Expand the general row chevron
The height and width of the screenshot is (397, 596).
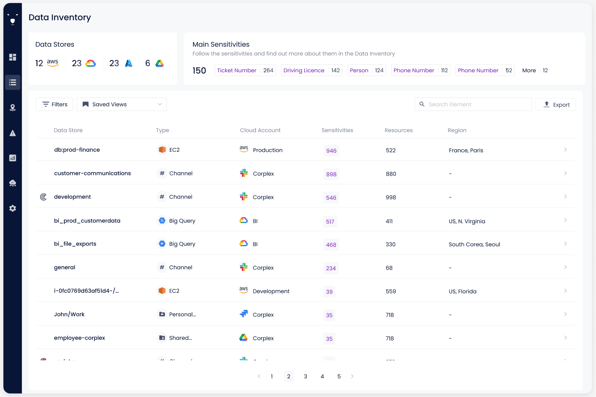click(566, 267)
